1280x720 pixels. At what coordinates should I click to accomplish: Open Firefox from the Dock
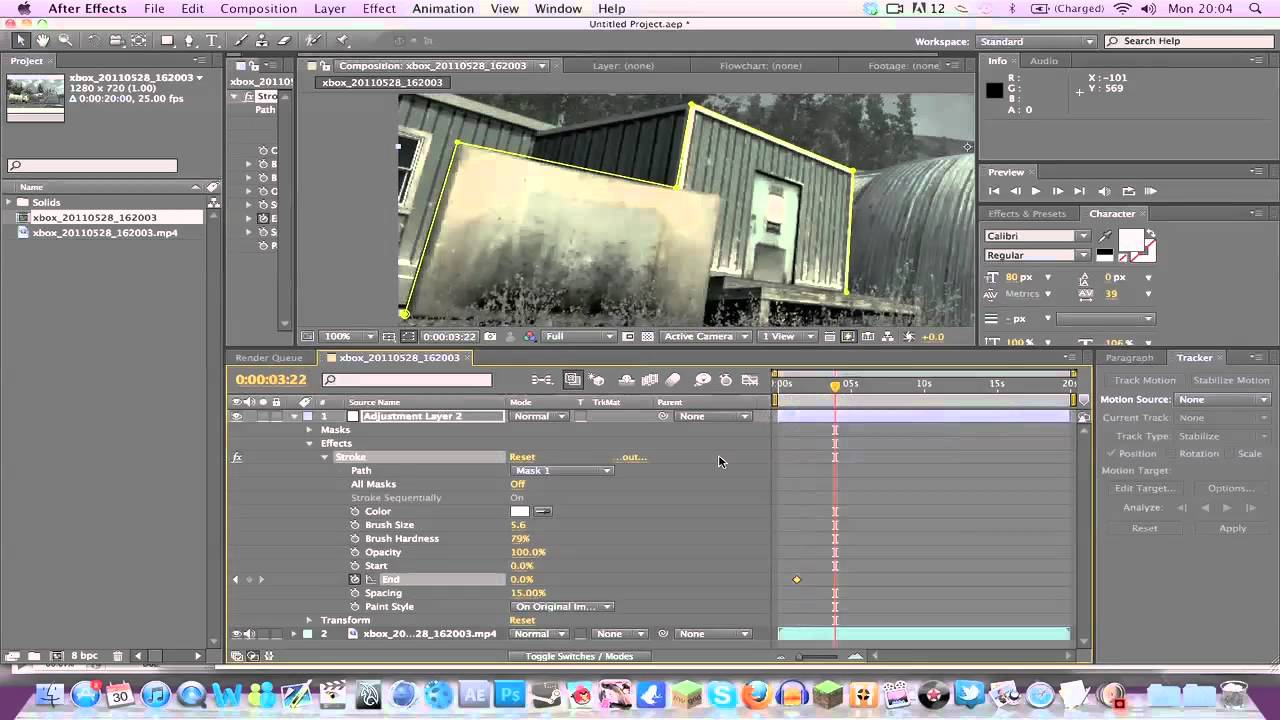(x=757, y=694)
